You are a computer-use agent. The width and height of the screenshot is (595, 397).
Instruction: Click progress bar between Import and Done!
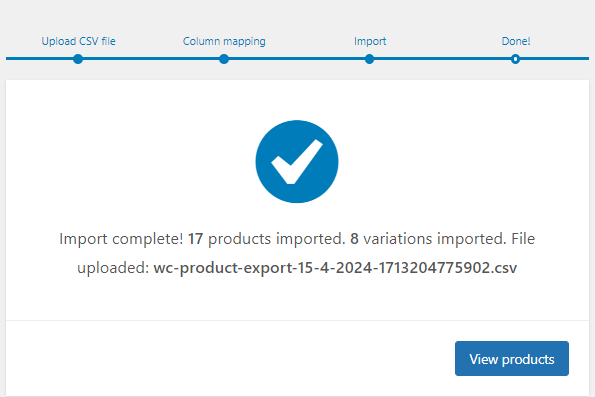tap(442, 59)
